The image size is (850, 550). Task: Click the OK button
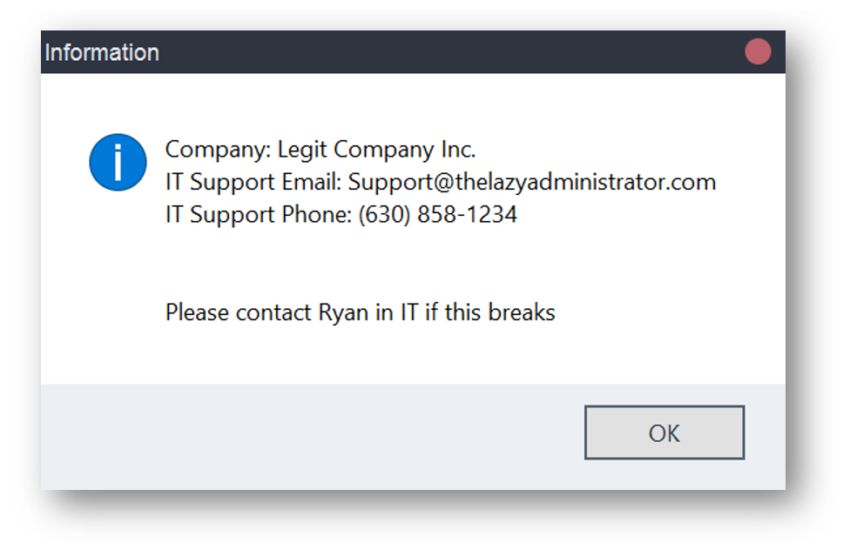pos(664,432)
